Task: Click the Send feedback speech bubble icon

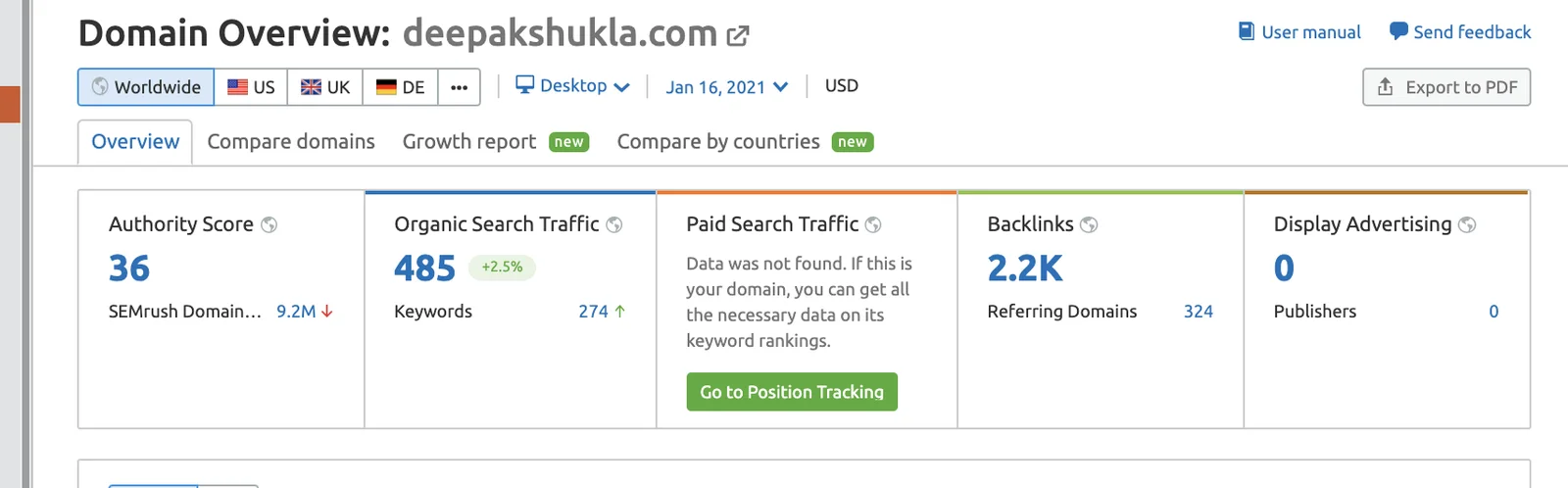Action: pos(1398,31)
